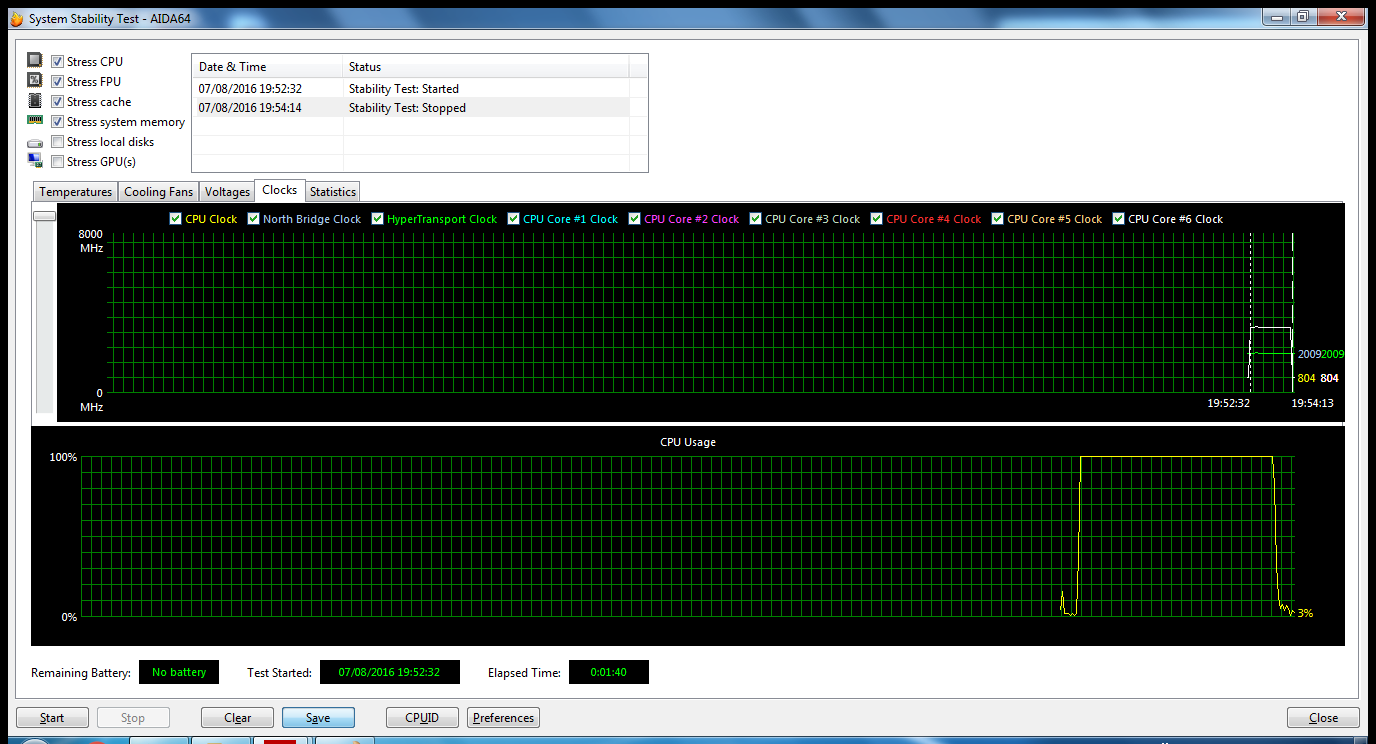This screenshot has width=1376, height=744.
Task: Switch to the Temperatures tab
Action: coord(75,192)
